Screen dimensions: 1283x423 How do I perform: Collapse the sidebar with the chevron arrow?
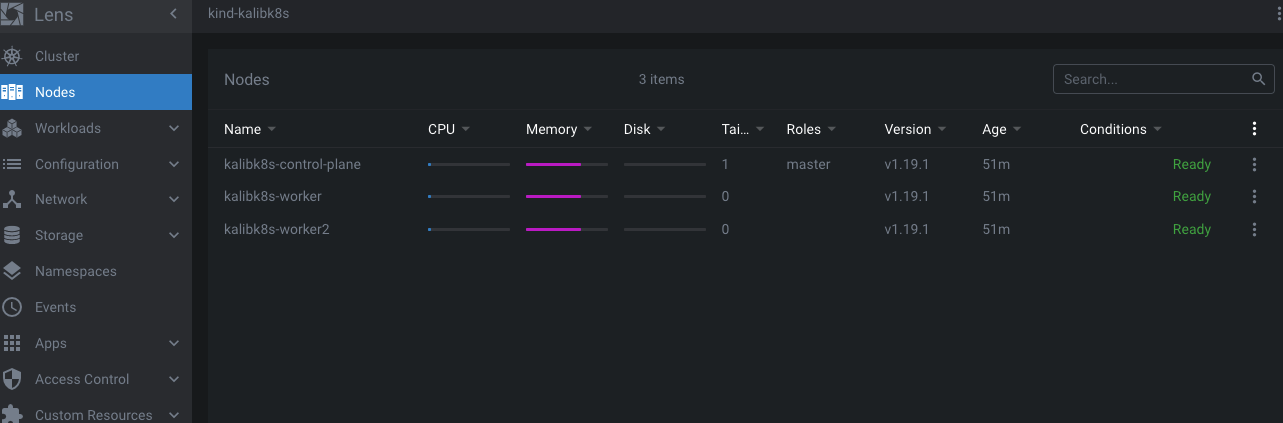pyautogui.click(x=173, y=14)
